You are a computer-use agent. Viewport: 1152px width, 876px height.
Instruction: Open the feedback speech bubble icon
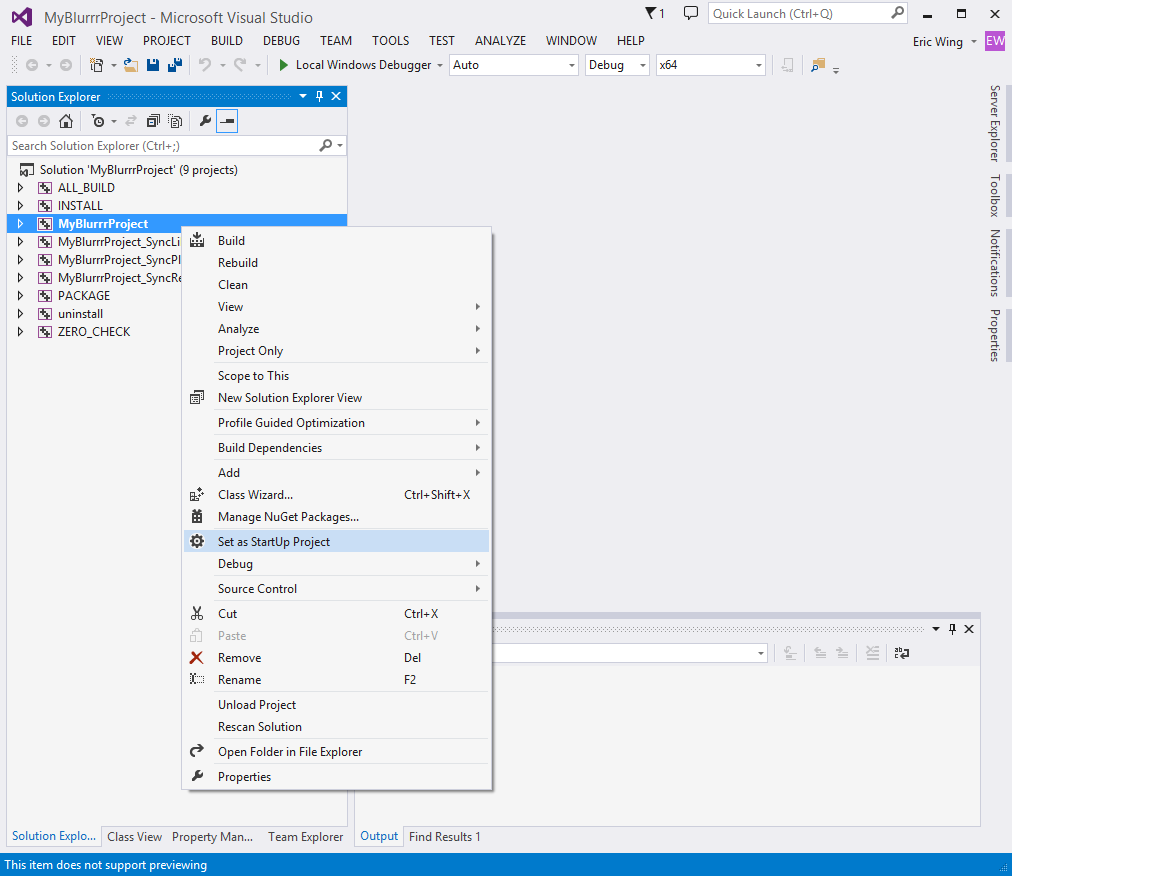point(690,13)
